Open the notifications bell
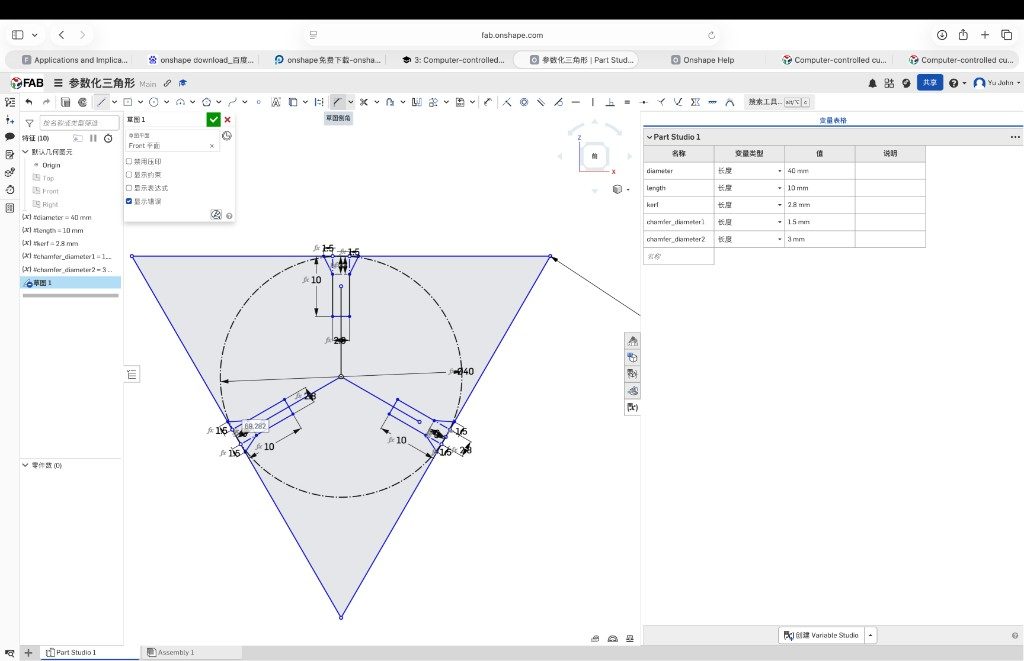1024x661 pixels. (872, 83)
